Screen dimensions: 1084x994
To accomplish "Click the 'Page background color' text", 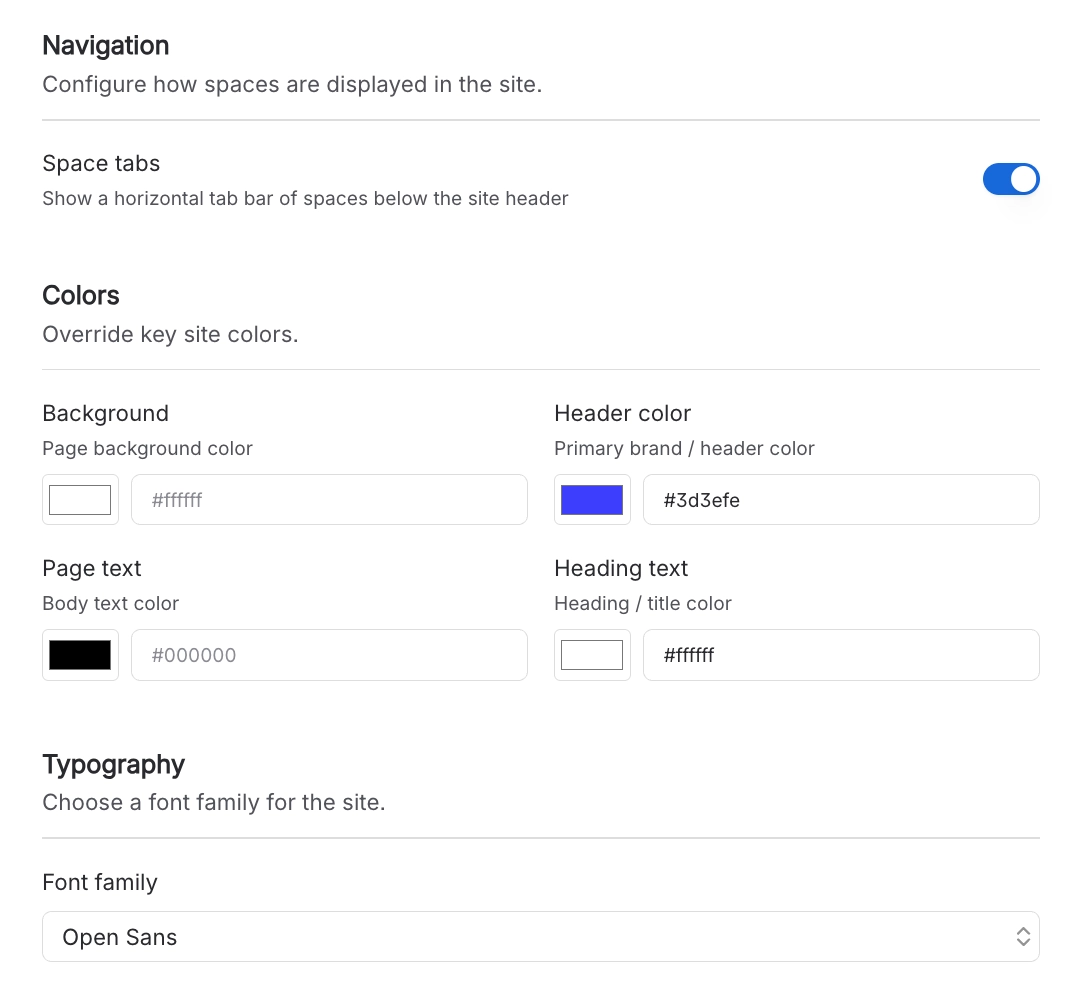I will [x=147, y=449].
